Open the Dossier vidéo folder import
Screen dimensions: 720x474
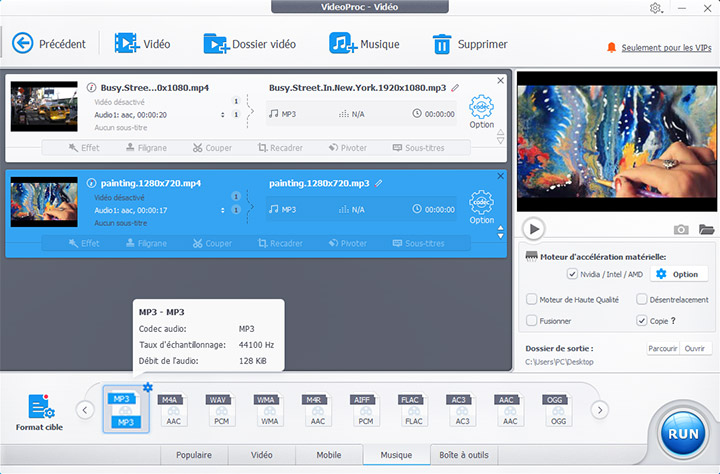[x=216, y=44]
